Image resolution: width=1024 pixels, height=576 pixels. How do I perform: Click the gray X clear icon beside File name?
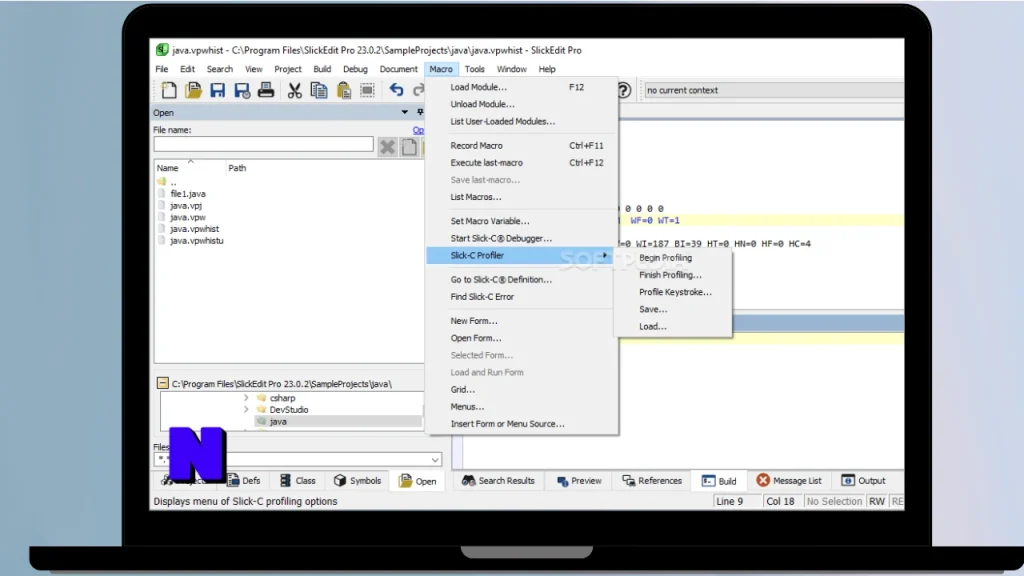[x=387, y=146]
